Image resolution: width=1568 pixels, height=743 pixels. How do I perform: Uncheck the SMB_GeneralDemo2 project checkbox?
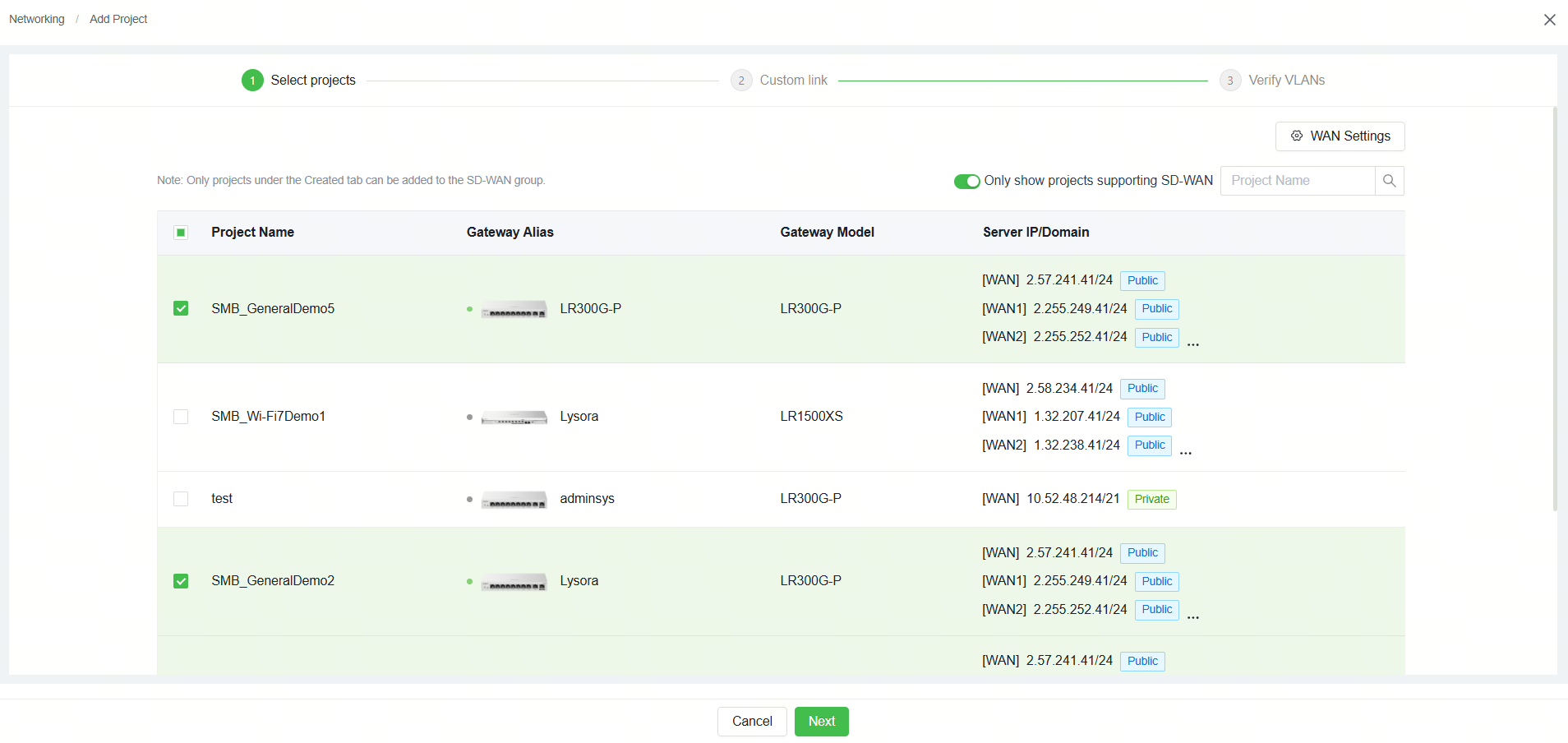(181, 581)
